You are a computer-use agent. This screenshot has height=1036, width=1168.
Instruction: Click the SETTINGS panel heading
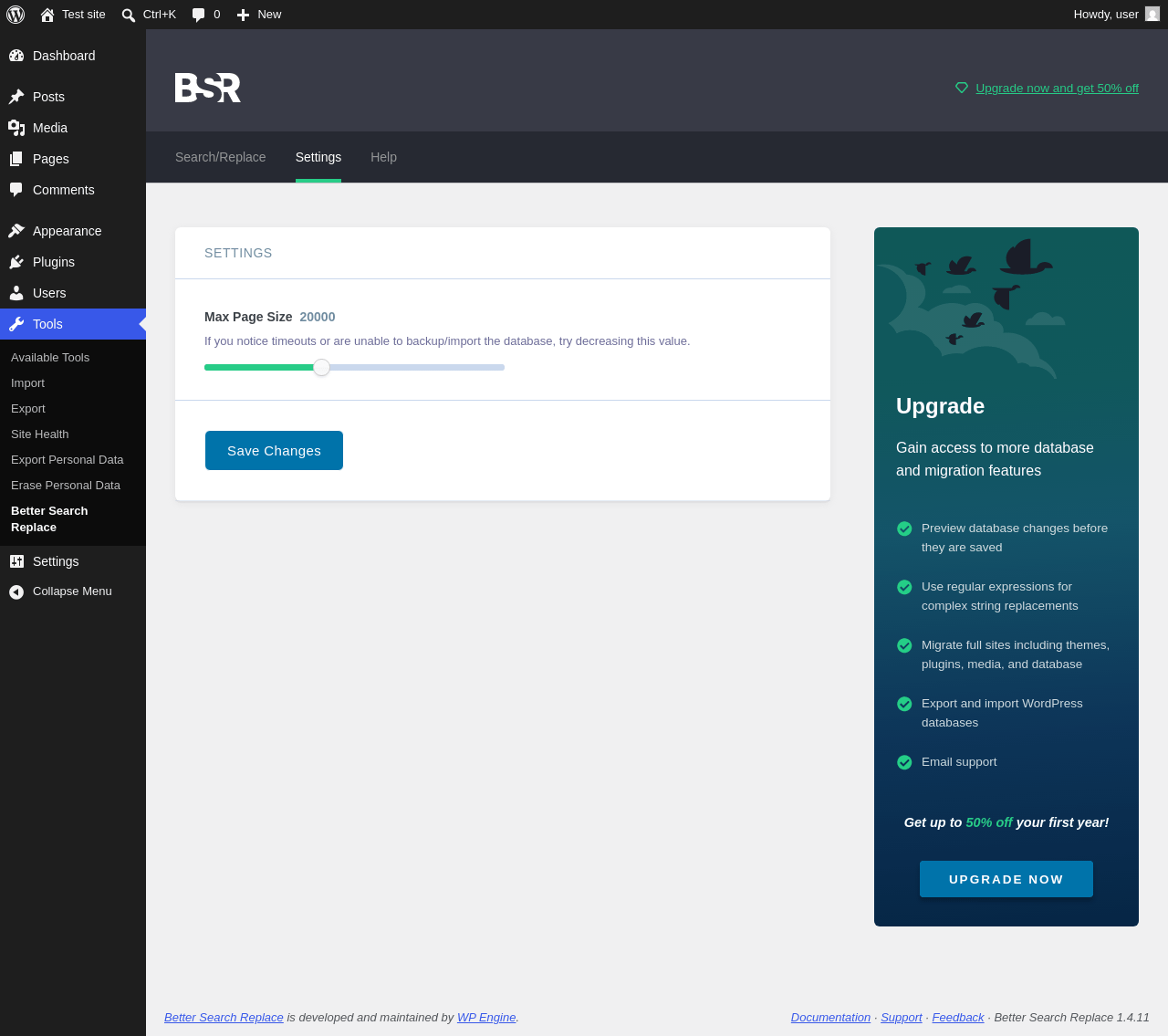[x=238, y=253]
